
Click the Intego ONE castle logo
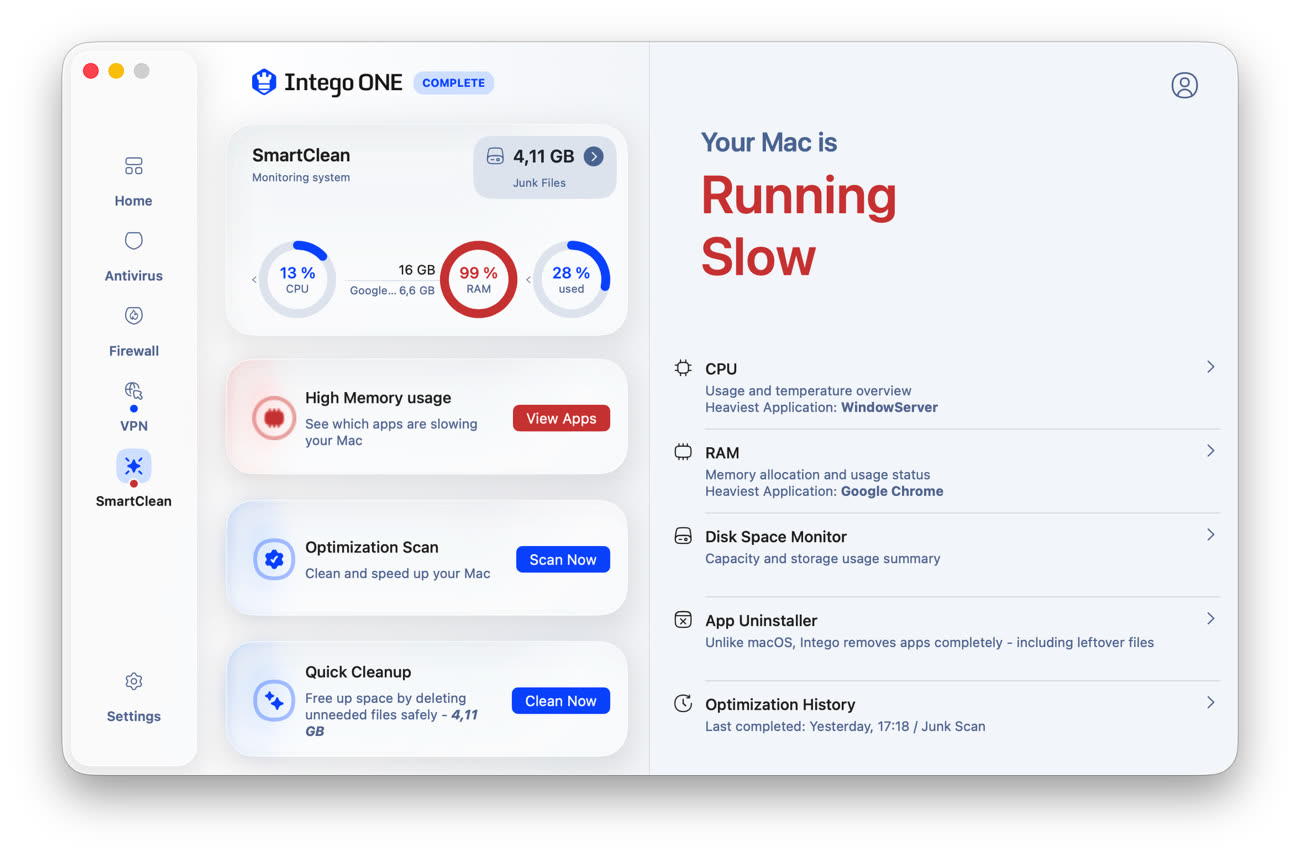(x=264, y=82)
